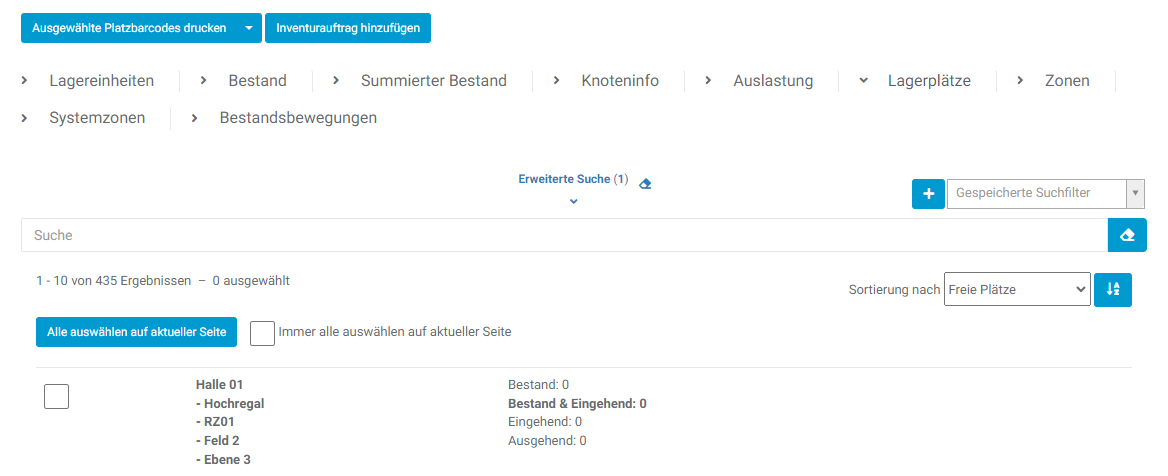Check the Immer alle auswählen checkbox
This screenshot has width=1168, height=476.
[262, 332]
